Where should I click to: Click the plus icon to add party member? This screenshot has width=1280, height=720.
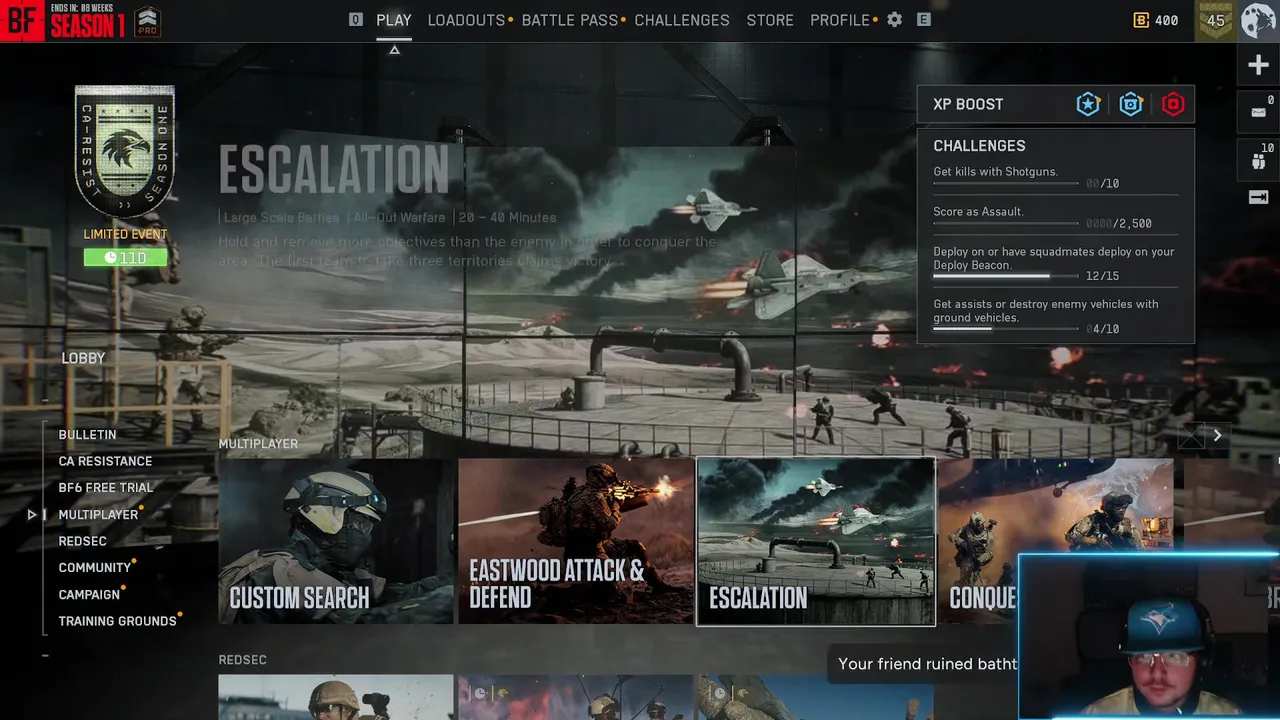pyautogui.click(x=1258, y=65)
